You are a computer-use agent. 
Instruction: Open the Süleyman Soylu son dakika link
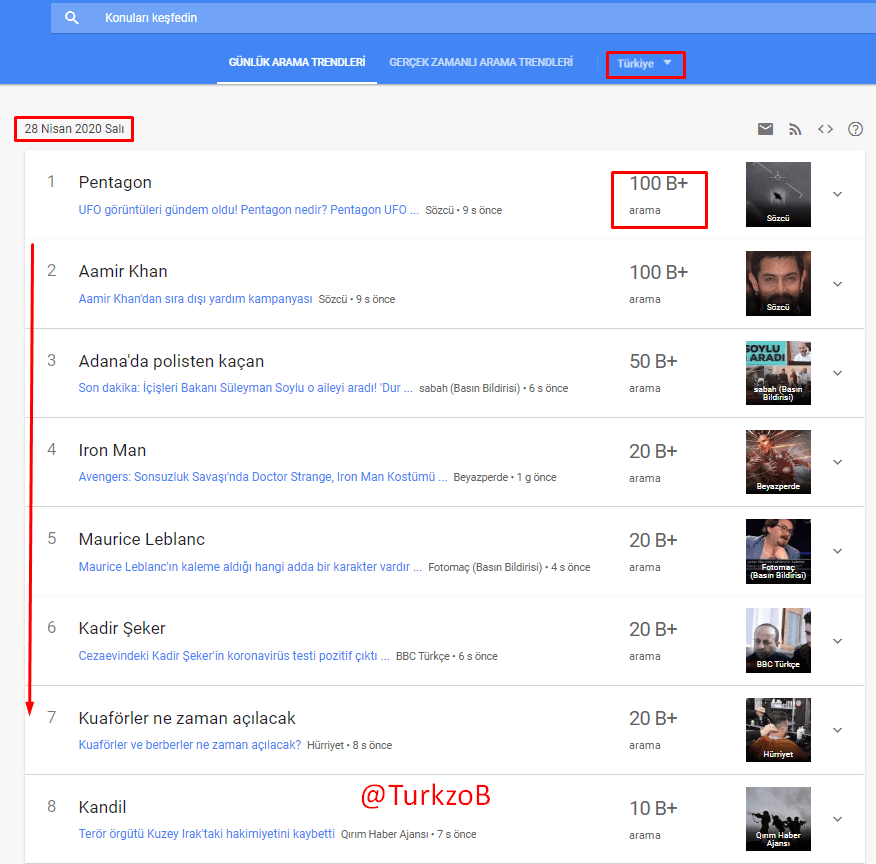[x=245, y=388]
